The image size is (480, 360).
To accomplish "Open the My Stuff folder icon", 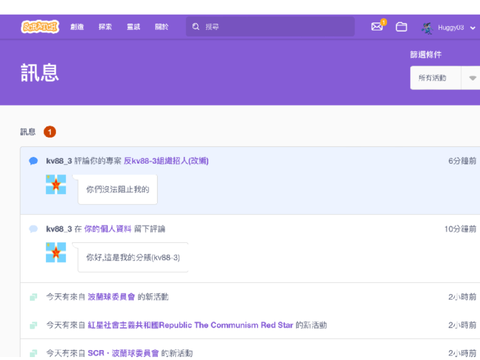I will pos(401,27).
